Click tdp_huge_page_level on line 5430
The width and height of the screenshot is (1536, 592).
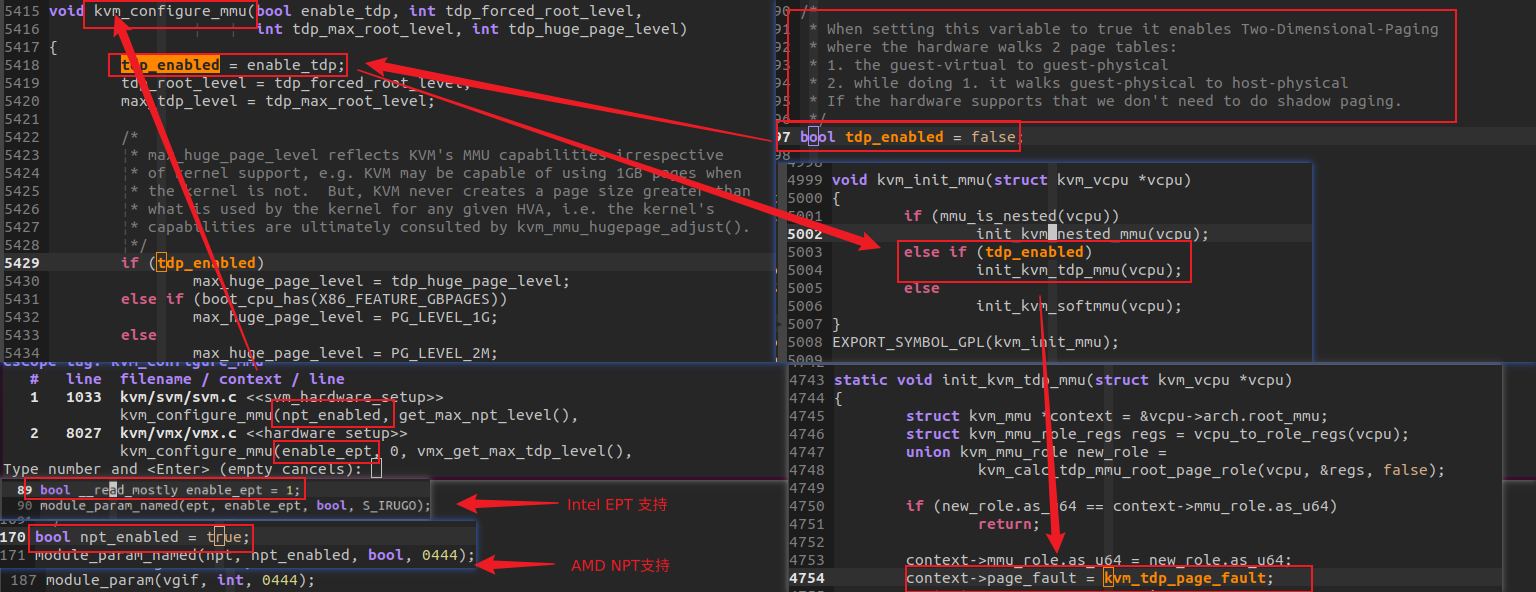point(476,281)
